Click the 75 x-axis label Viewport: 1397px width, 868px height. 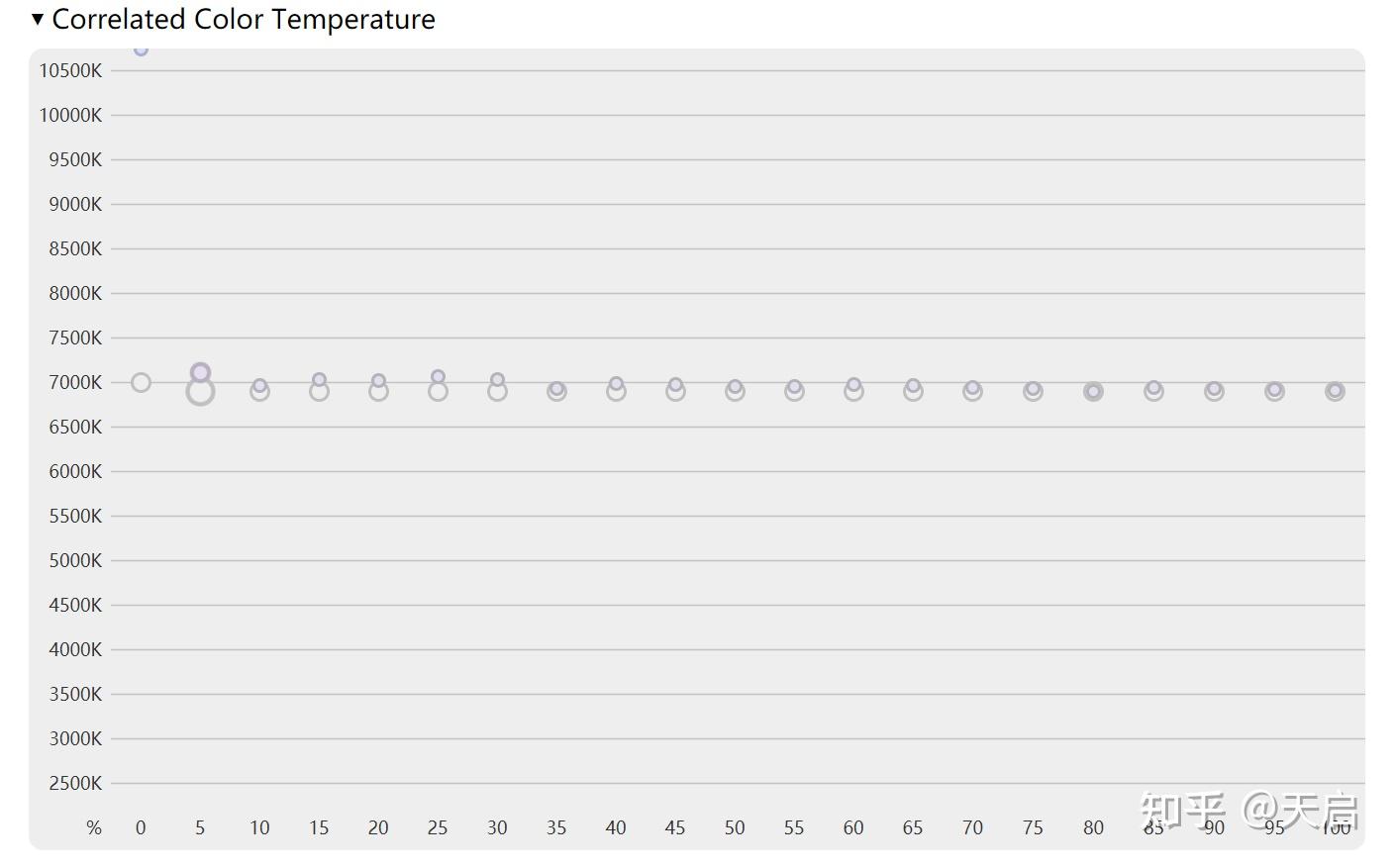pos(1033,827)
